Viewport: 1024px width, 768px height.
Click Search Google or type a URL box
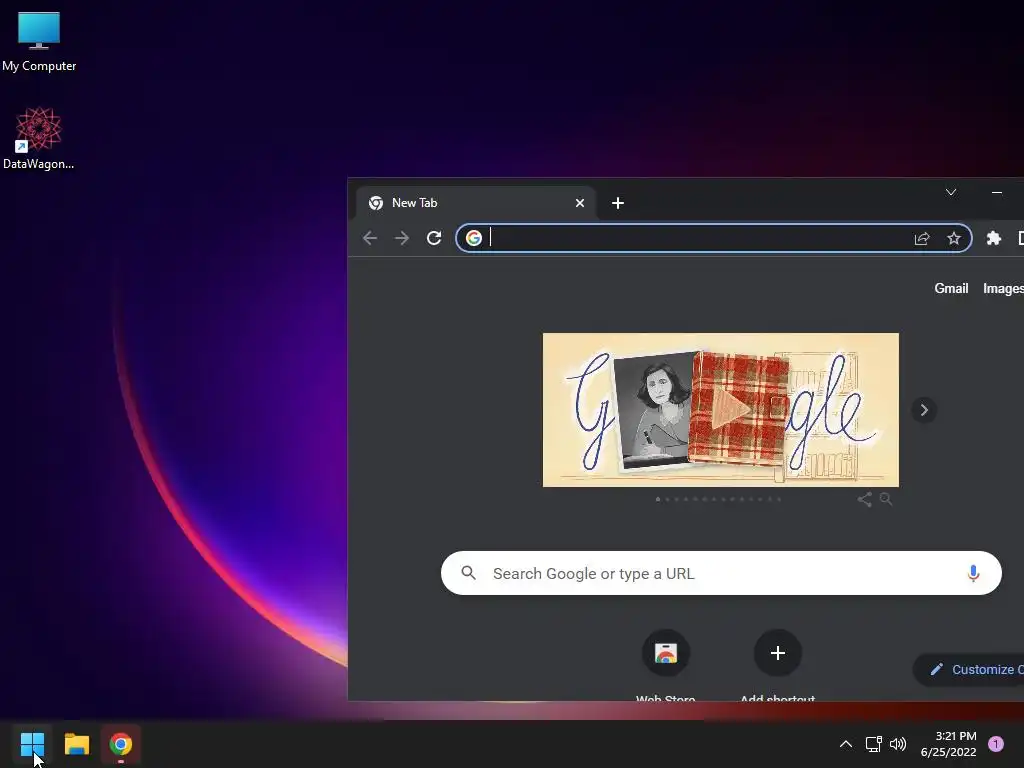[x=721, y=573]
